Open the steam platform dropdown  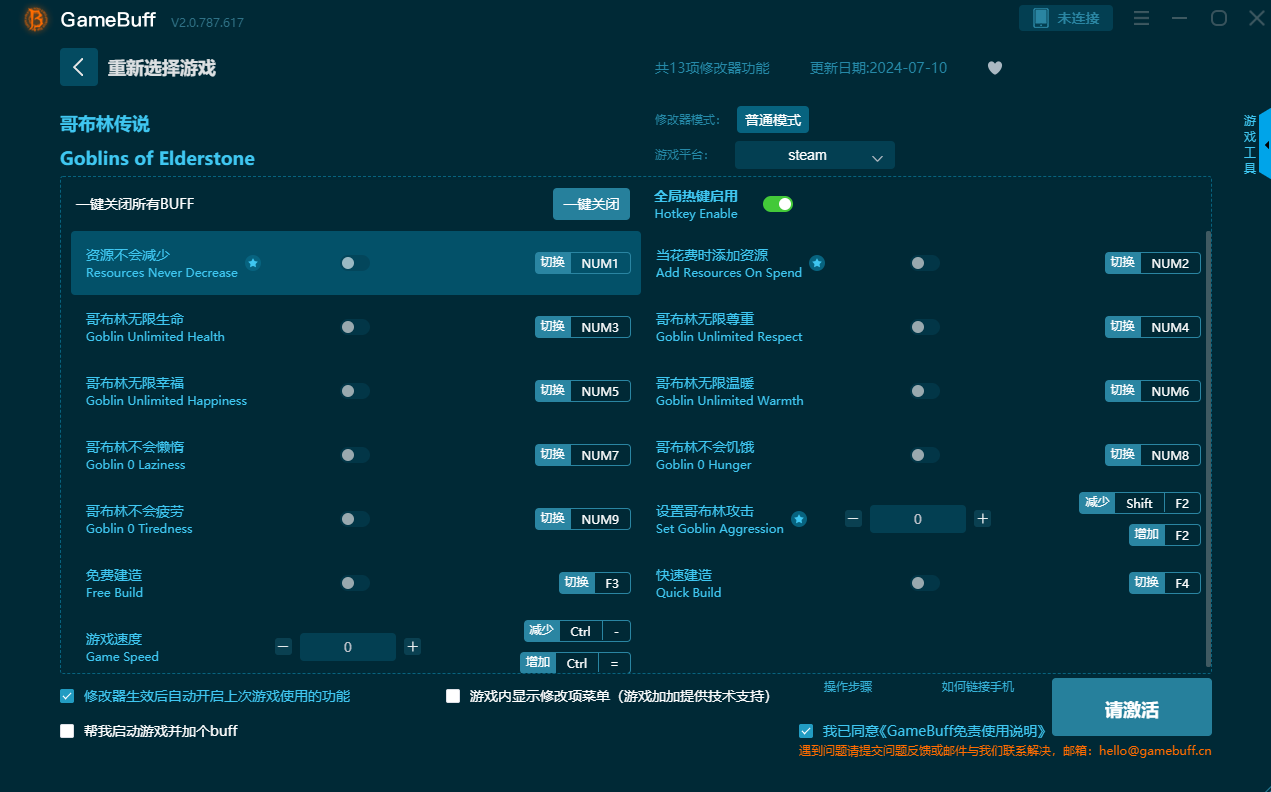coord(814,155)
